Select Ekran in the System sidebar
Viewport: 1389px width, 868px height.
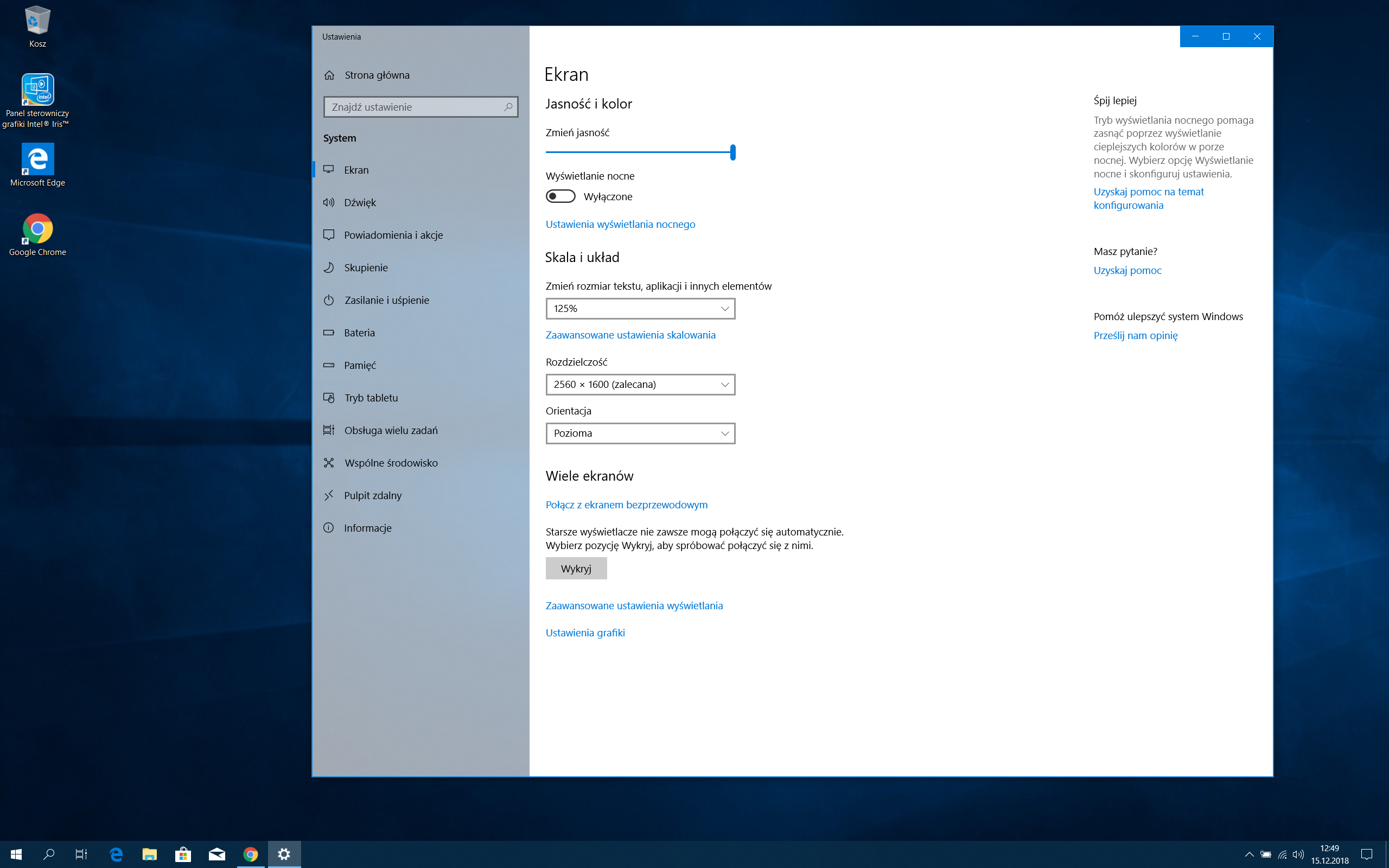pos(420,170)
